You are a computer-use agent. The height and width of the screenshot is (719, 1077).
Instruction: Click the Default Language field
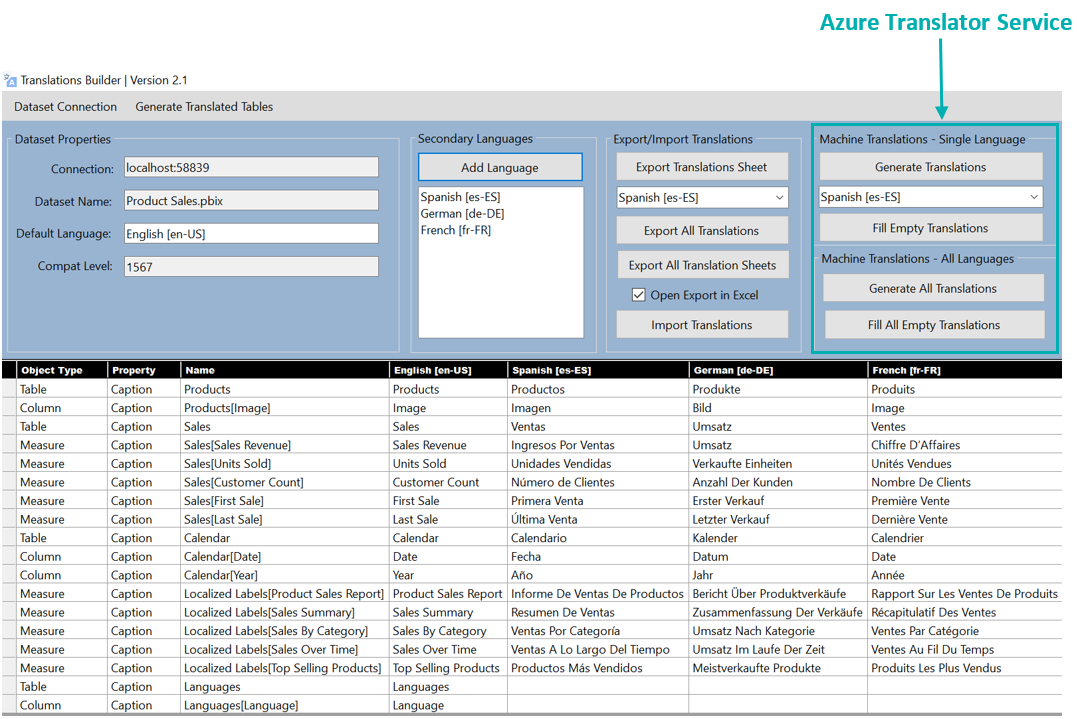tap(251, 233)
